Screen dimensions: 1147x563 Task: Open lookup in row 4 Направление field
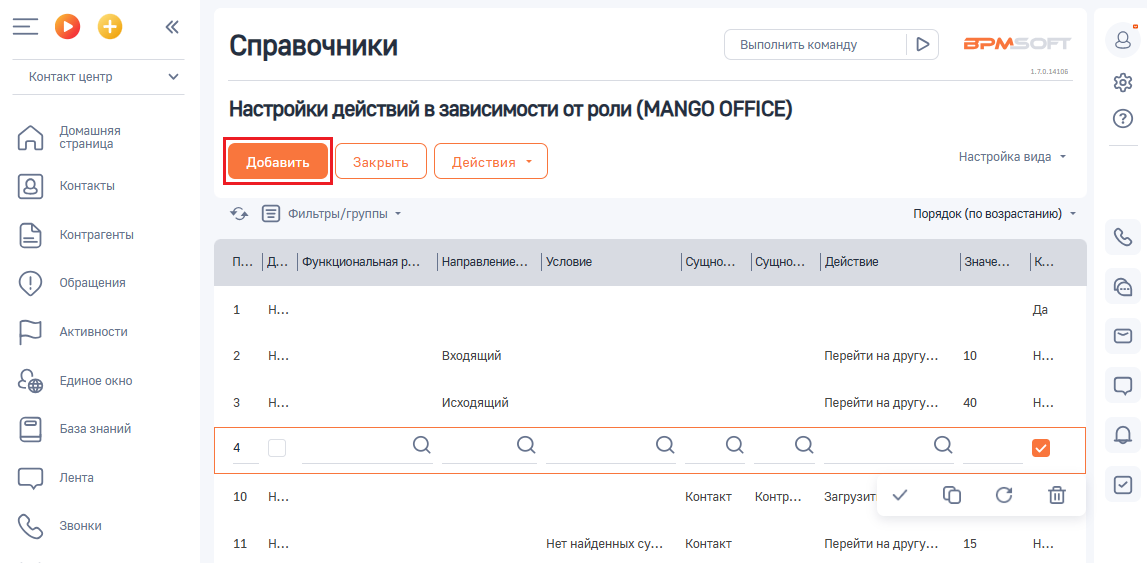point(526,445)
